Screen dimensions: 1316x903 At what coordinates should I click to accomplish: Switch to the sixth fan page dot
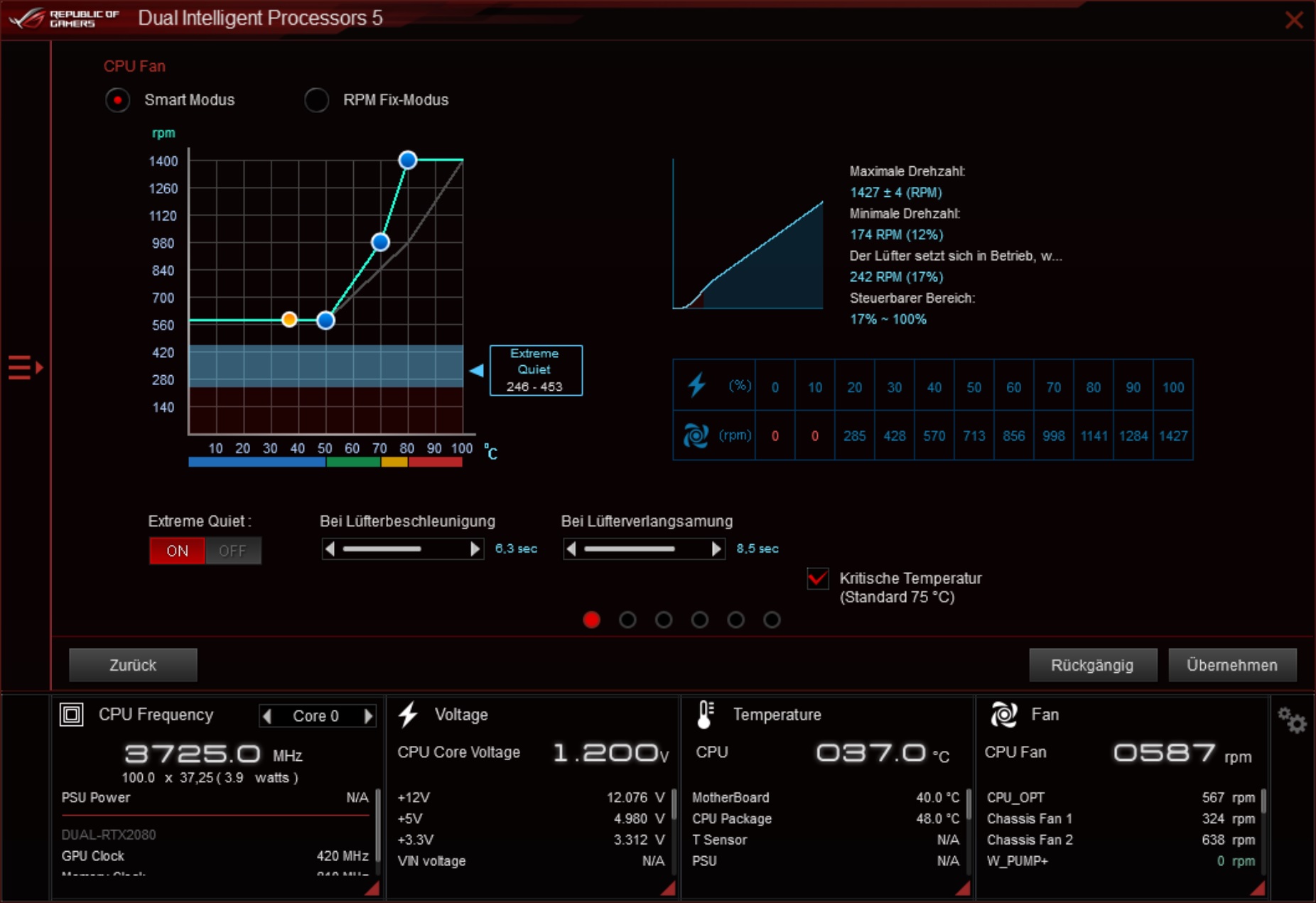[772, 620]
